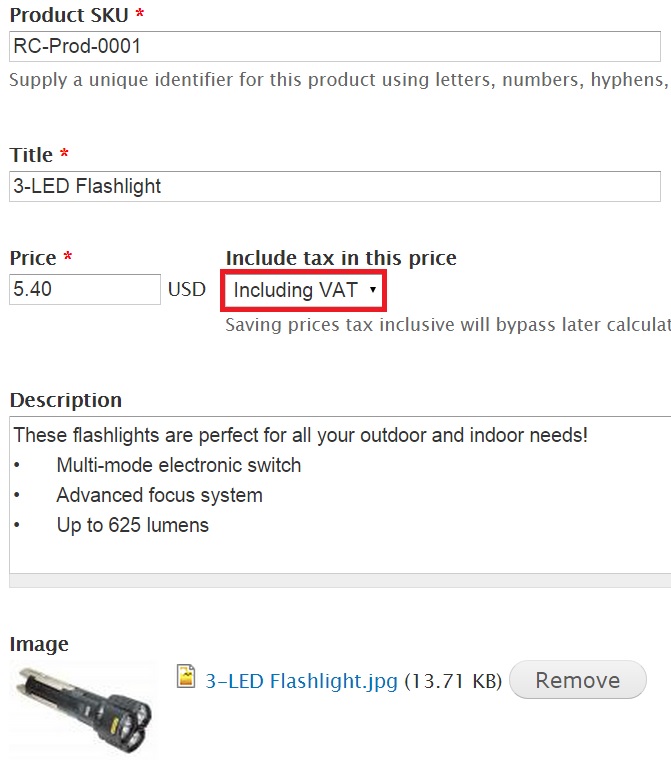Click the Price field label

[x=33, y=258]
